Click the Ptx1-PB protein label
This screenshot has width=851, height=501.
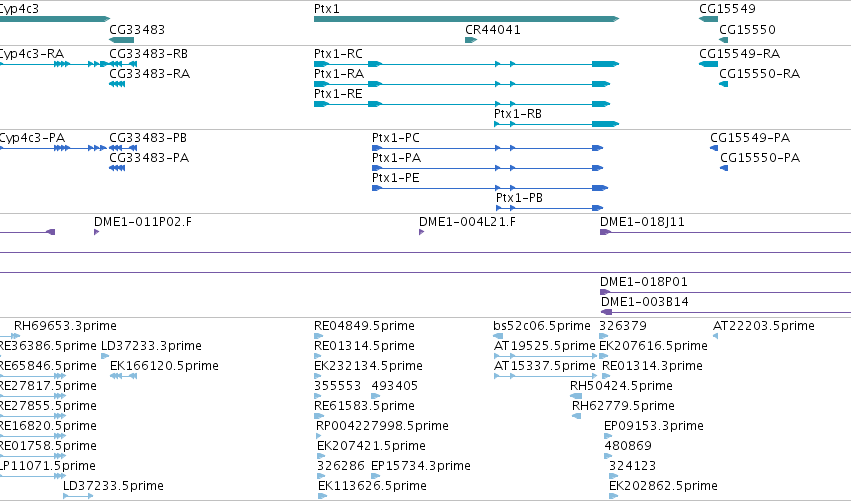(519, 198)
